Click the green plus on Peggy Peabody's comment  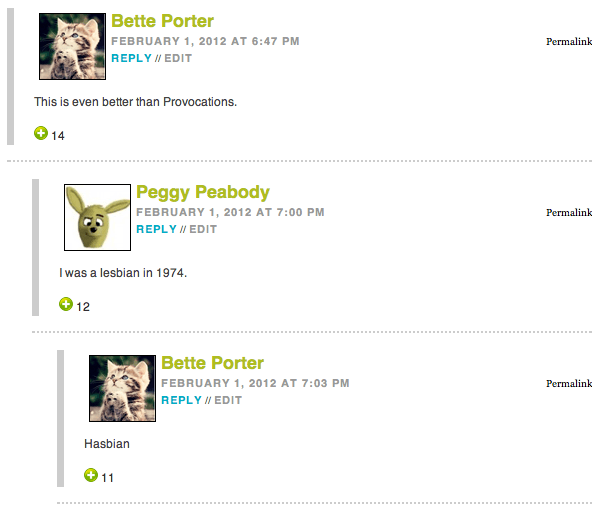click(66, 304)
